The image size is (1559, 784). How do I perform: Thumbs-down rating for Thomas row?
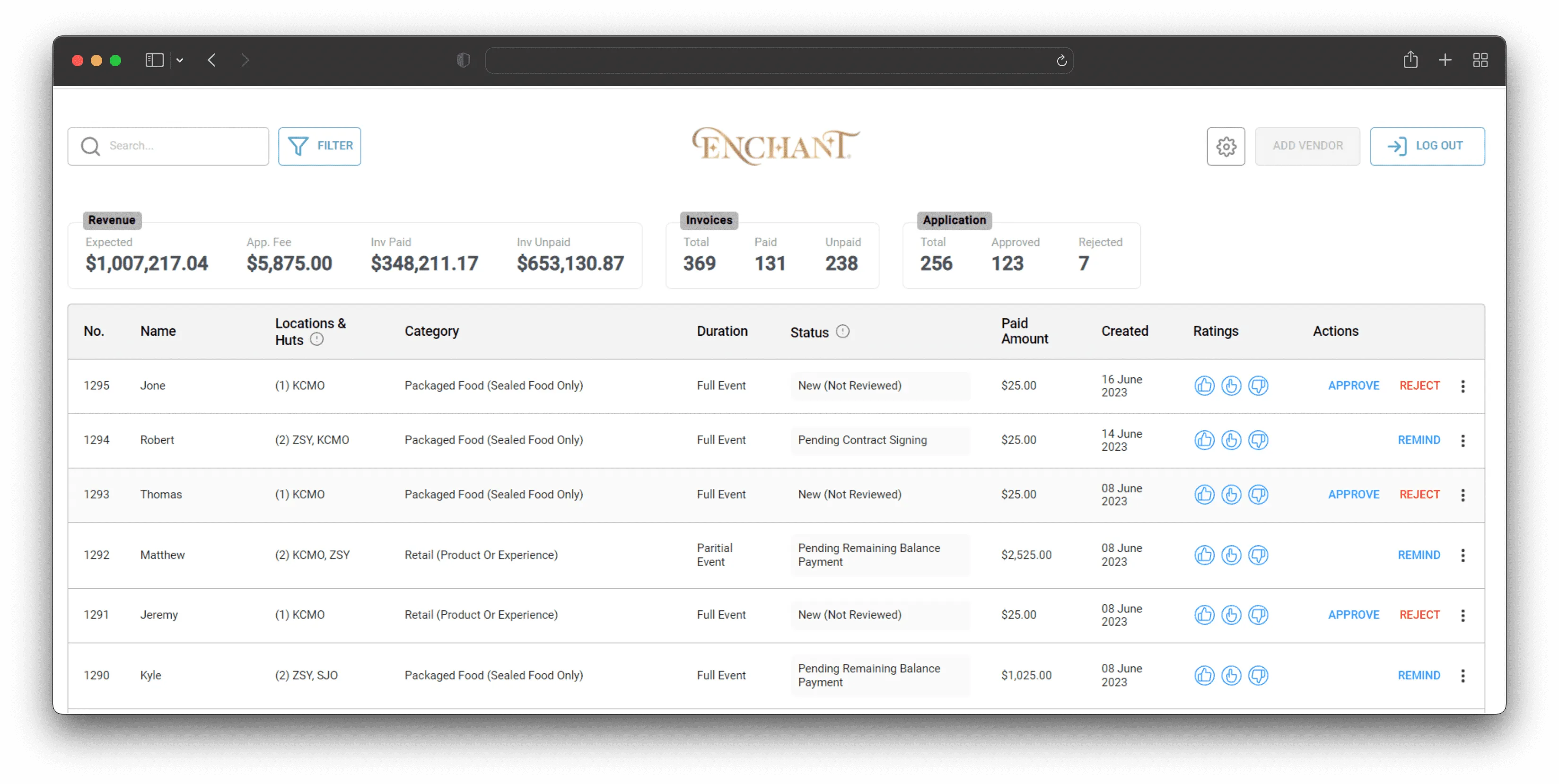1258,494
